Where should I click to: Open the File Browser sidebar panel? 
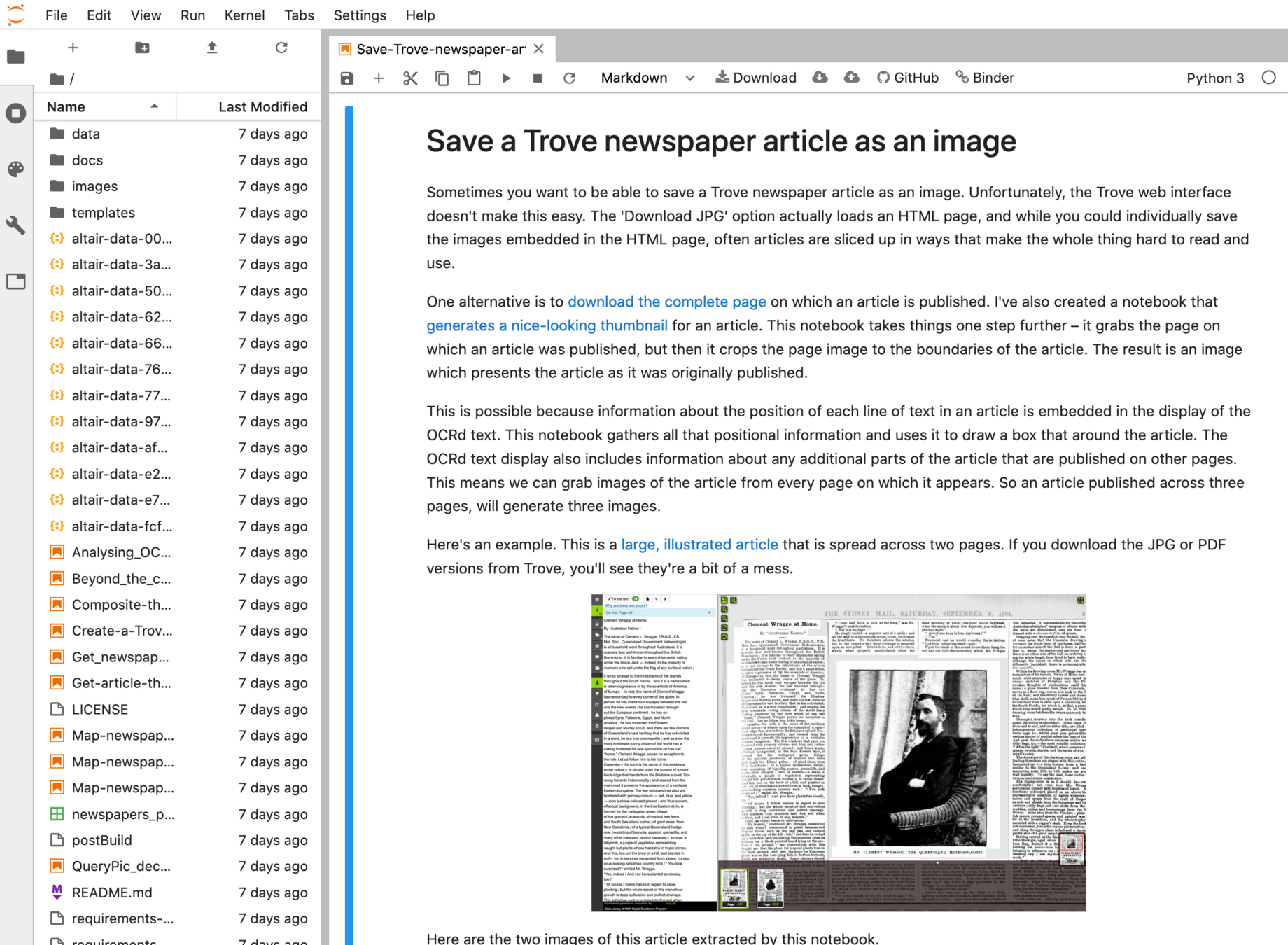(16, 57)
